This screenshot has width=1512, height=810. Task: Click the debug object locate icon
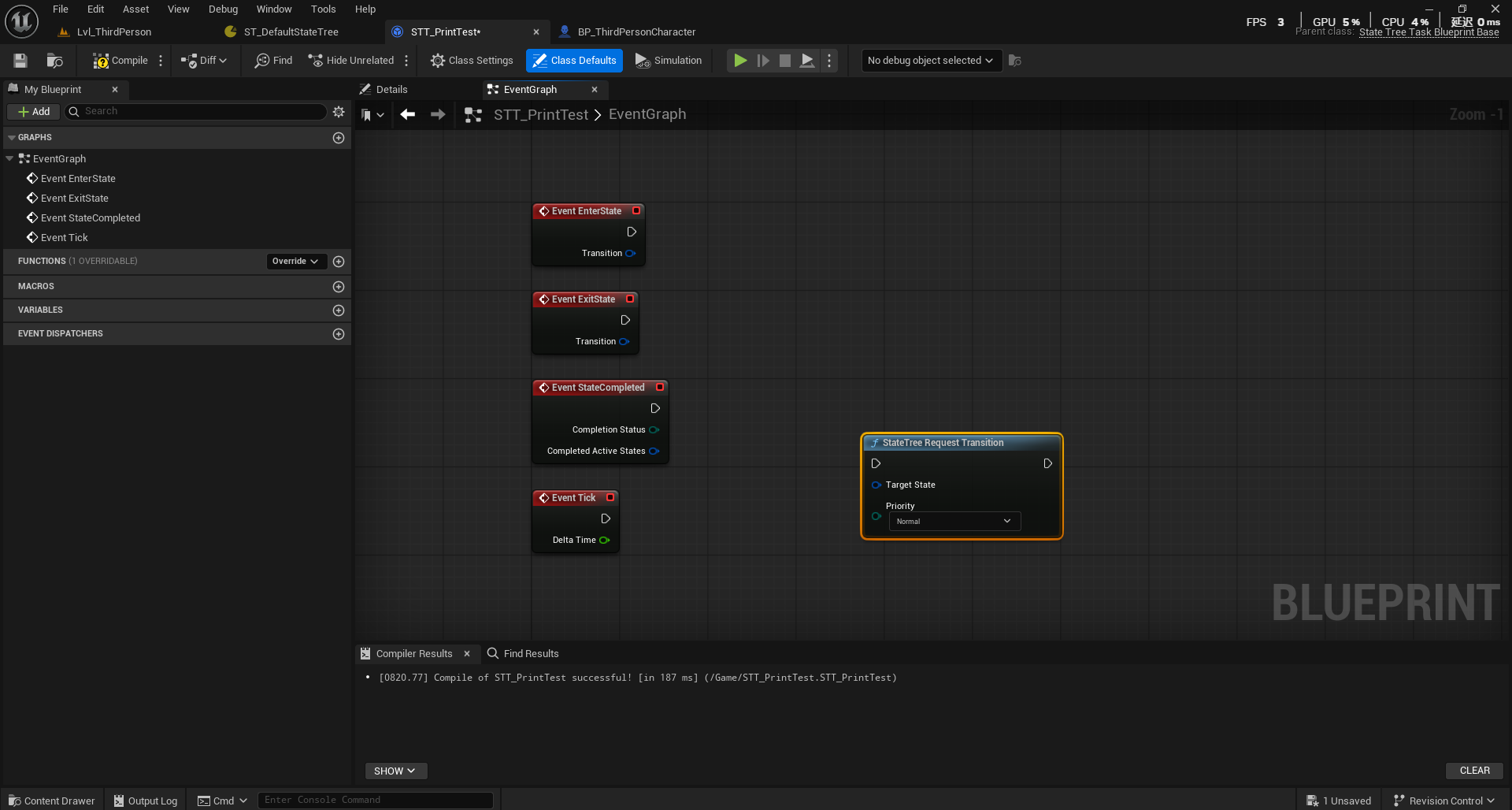1015,61
